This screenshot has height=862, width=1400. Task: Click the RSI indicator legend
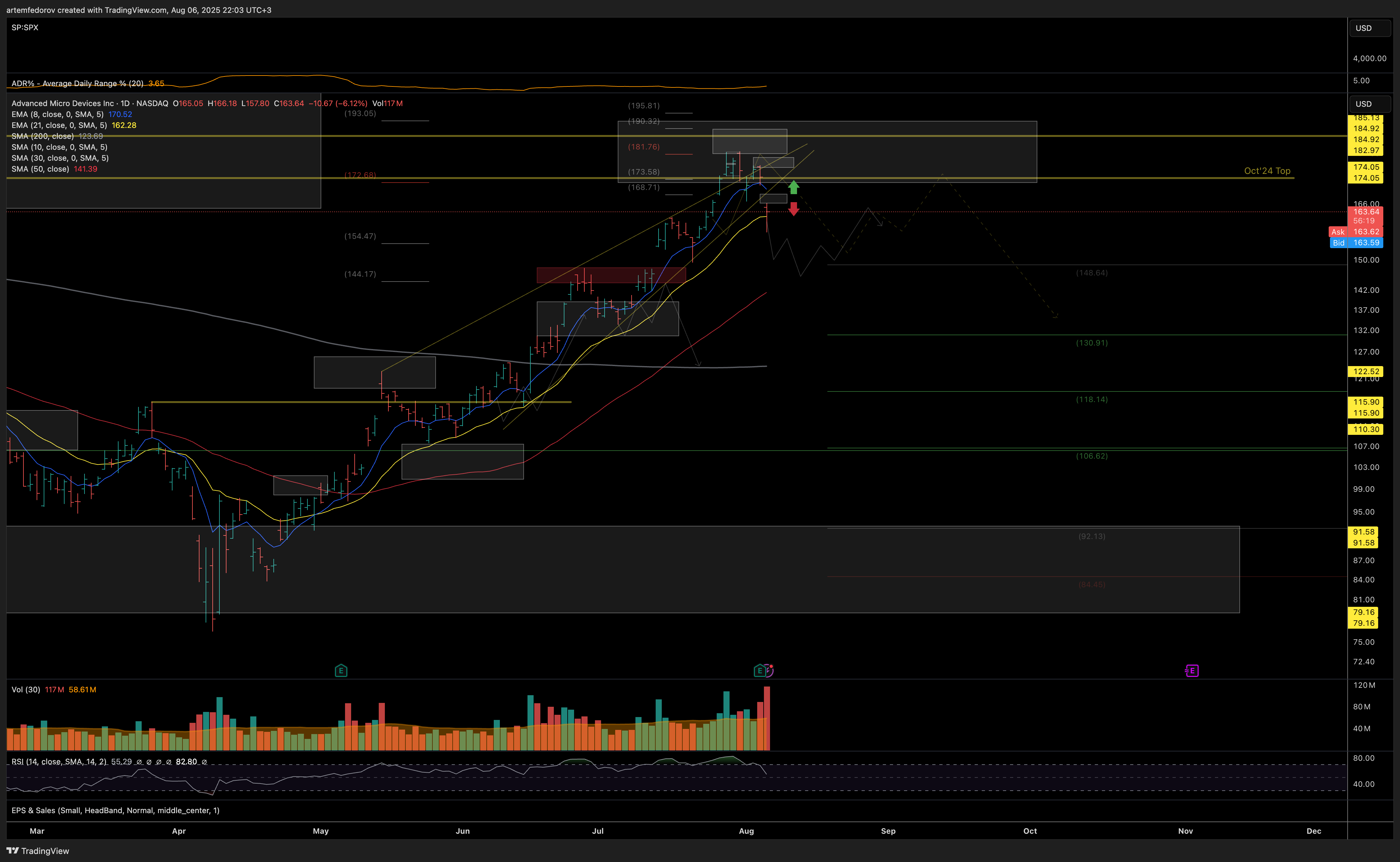(109, 762)
